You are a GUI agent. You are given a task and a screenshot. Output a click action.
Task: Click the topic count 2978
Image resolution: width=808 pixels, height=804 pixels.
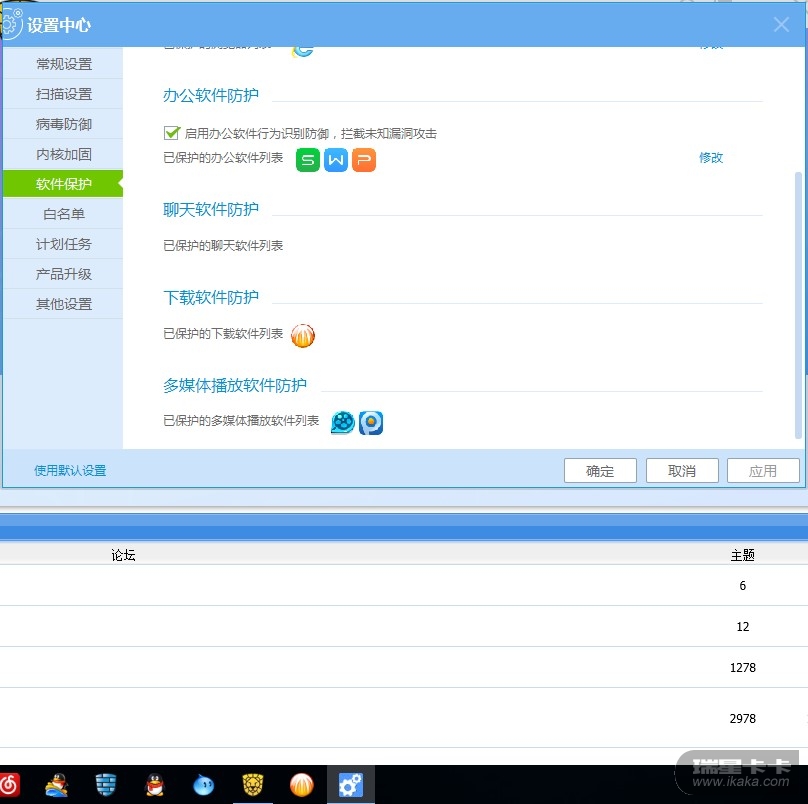pos(743,718)
